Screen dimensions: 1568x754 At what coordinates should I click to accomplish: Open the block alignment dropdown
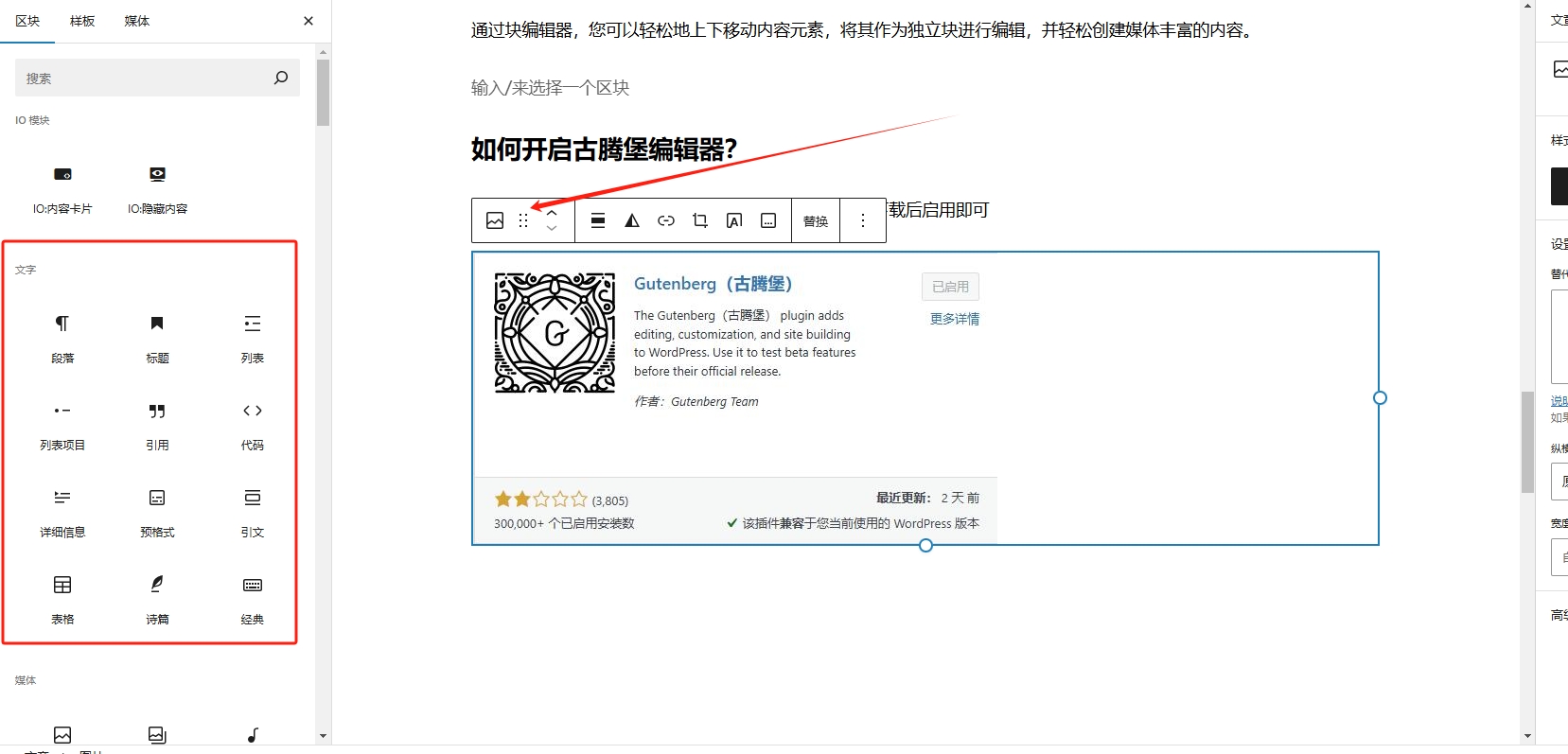(x=598, y=220)
